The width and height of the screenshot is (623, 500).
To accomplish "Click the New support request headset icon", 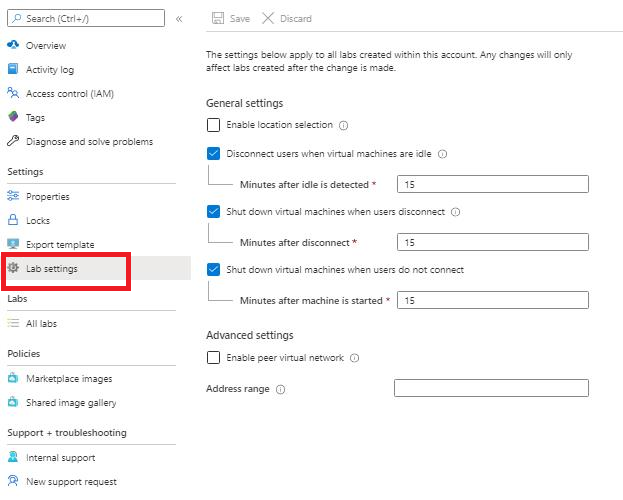I will pyautogui.click(x=13, y=481).
